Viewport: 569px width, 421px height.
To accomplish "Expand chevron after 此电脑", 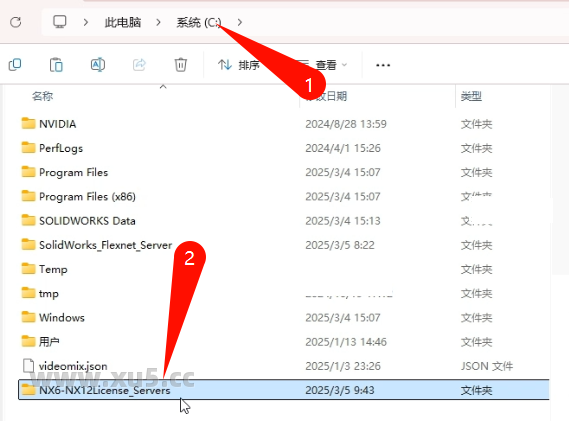I will [x=158, y=22].
